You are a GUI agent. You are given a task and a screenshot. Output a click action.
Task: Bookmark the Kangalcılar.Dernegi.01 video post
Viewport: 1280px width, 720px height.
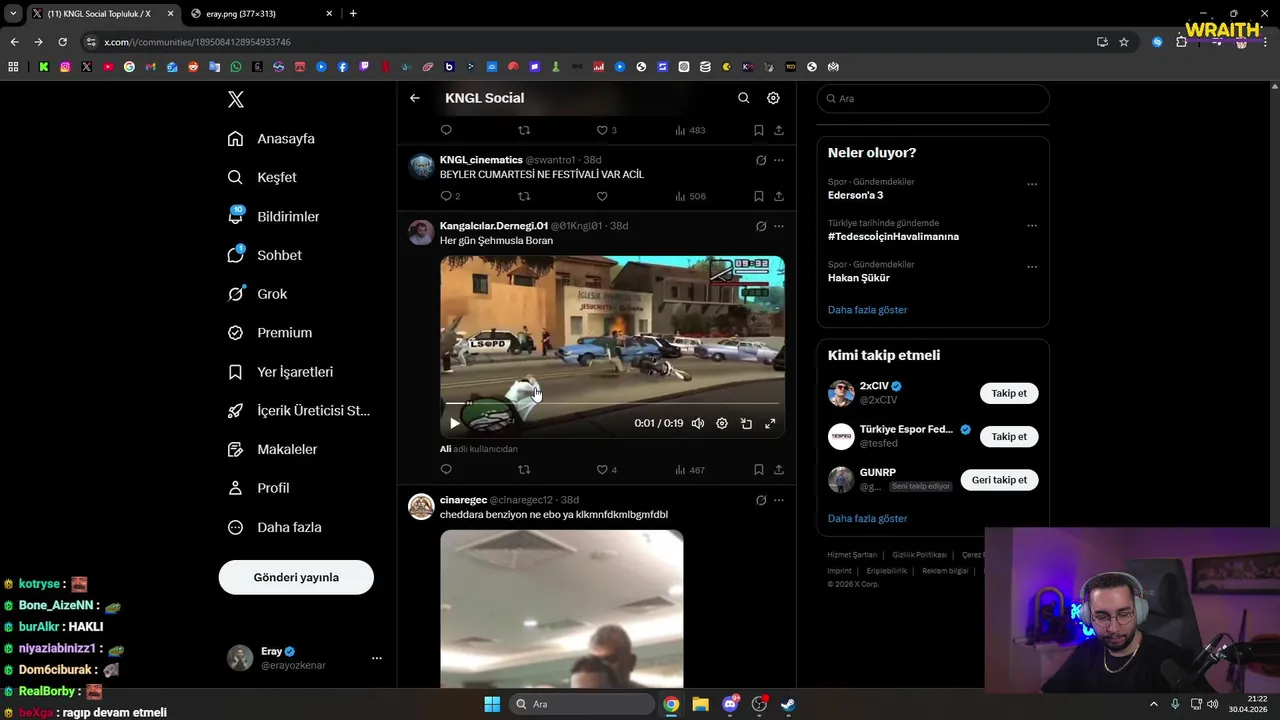tap(758, 470)
